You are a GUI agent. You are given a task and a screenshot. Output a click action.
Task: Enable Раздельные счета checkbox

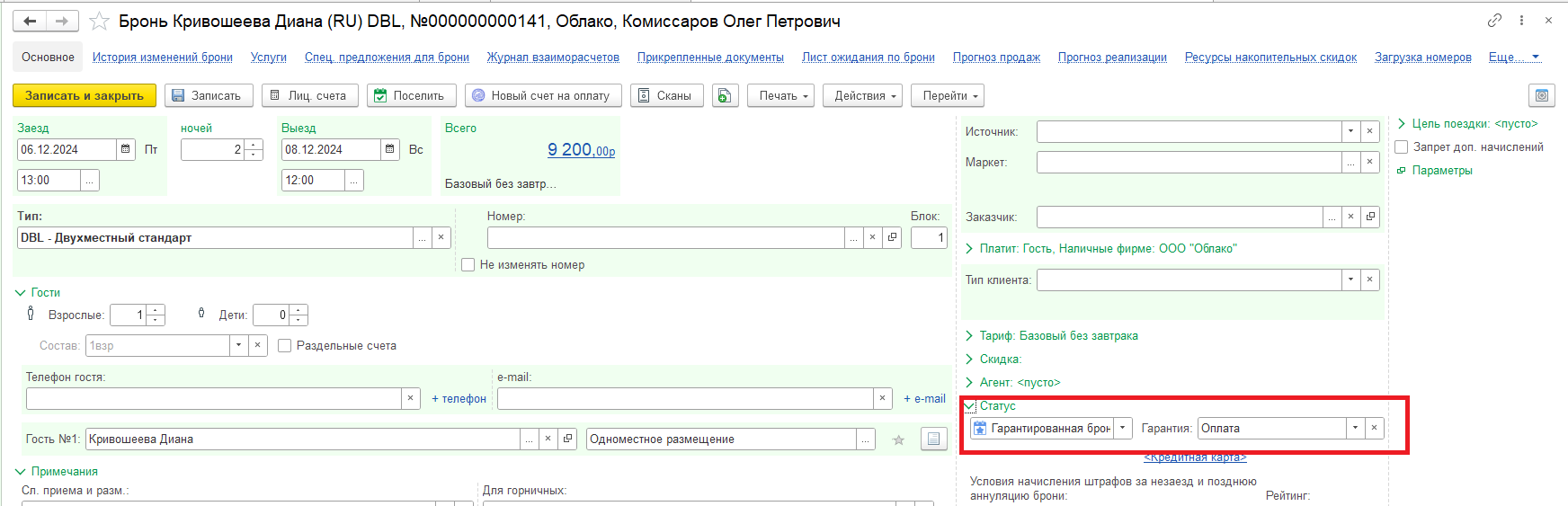285,345
